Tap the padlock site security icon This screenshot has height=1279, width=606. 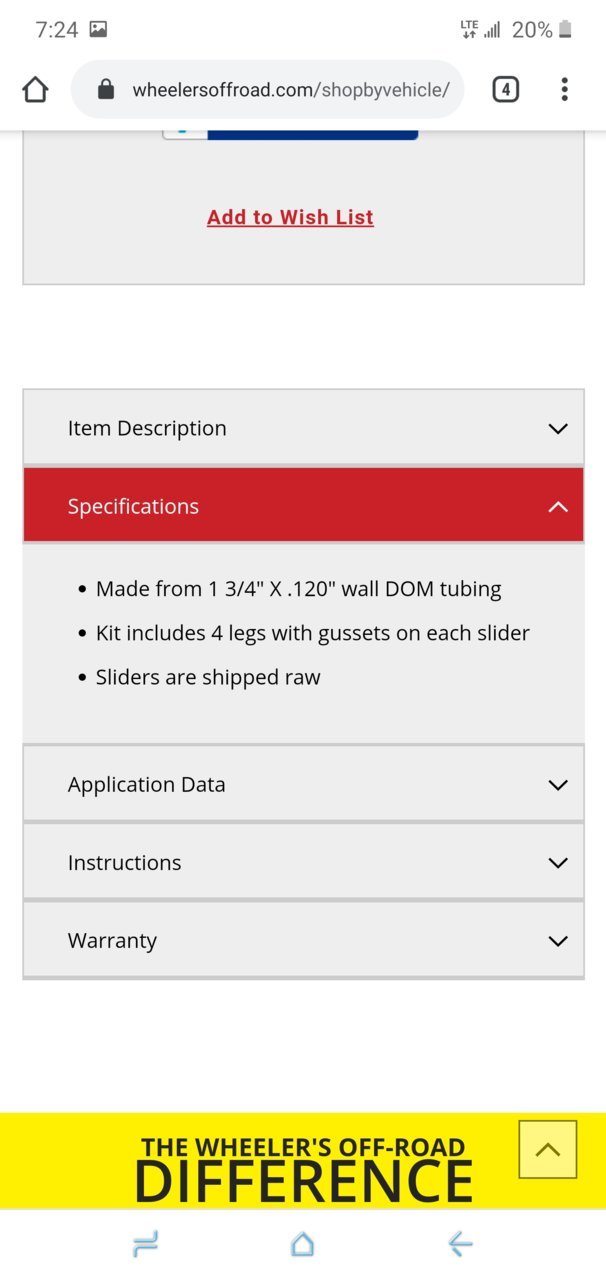(x=106, y=90)
